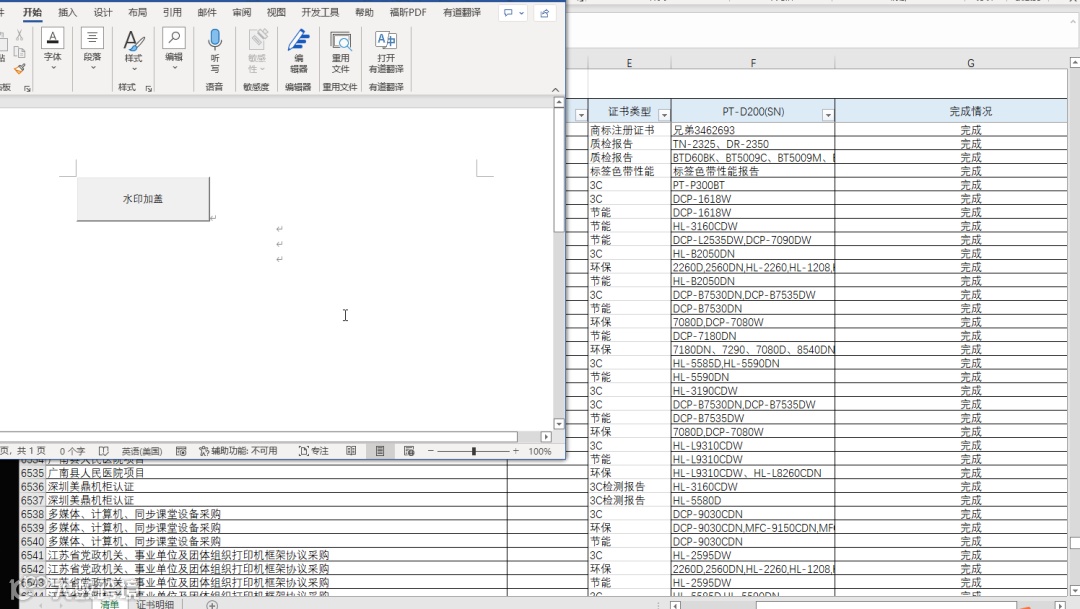This screenshot has height=609, width=1080.
Task: Open the 帮助 ribbon tab
Action: pos(364,12)
